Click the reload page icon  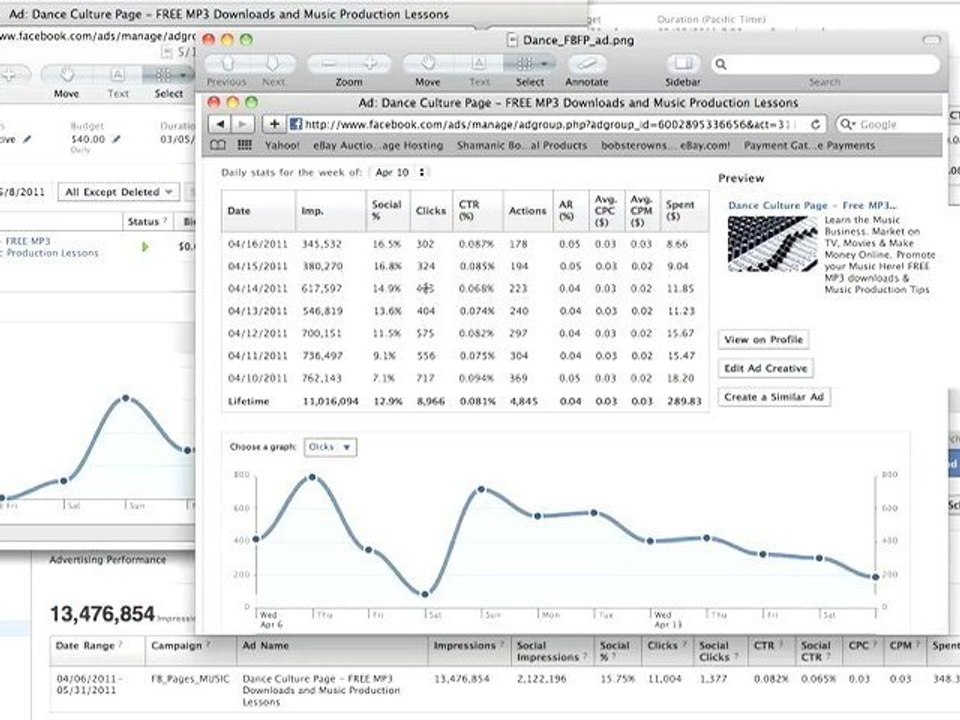[815, 124]
